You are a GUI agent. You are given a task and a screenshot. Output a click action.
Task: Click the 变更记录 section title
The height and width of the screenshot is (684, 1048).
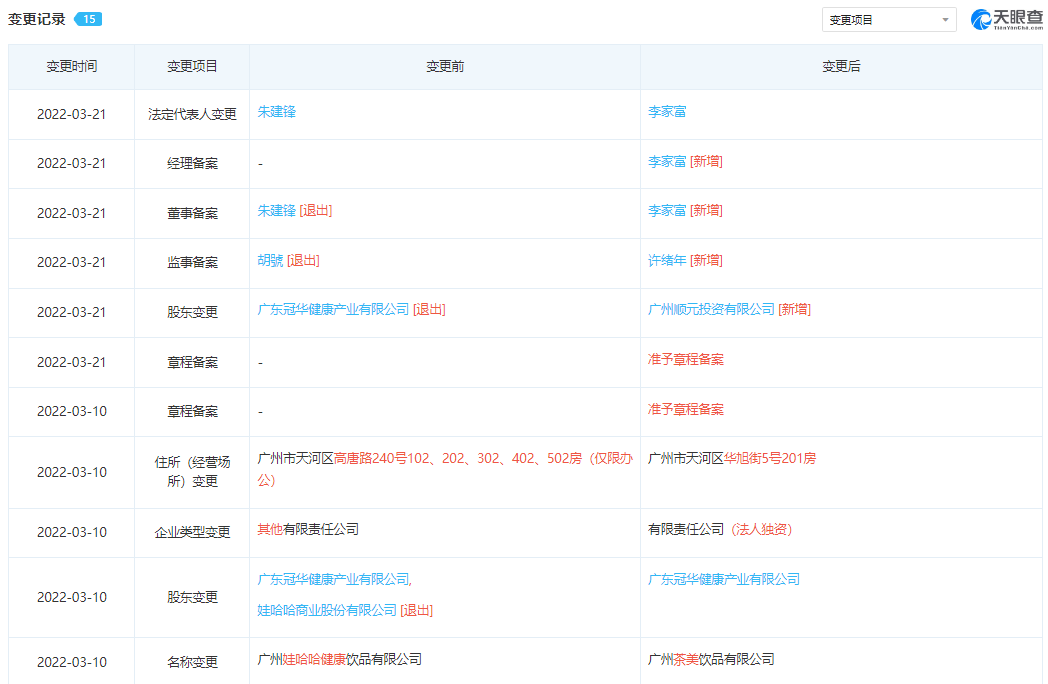(37, 19)
